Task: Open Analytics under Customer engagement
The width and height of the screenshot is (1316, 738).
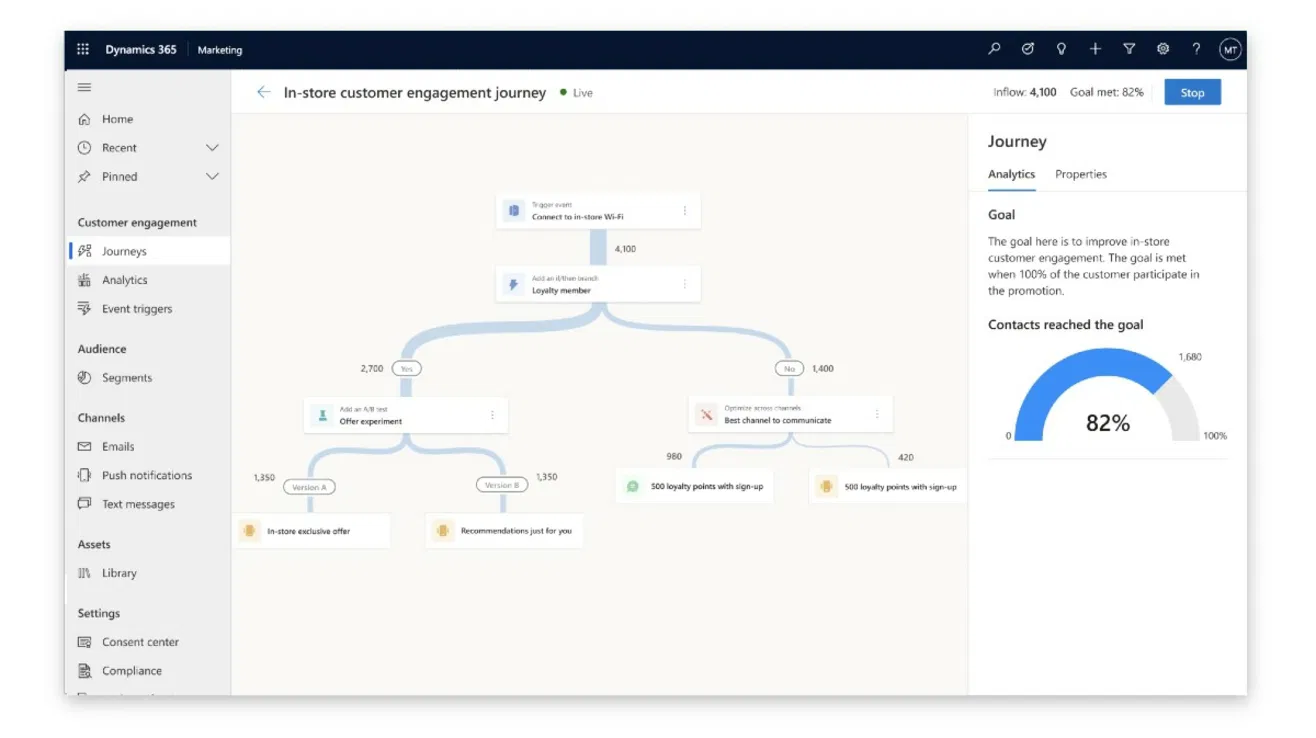Action: [124, 280]
